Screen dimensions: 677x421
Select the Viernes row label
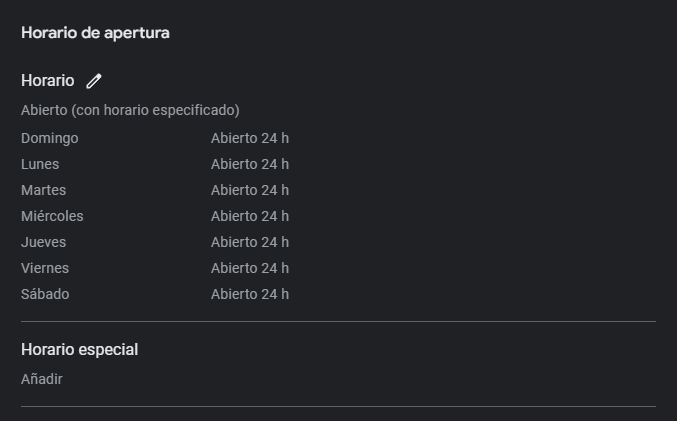tap(45, 268)
